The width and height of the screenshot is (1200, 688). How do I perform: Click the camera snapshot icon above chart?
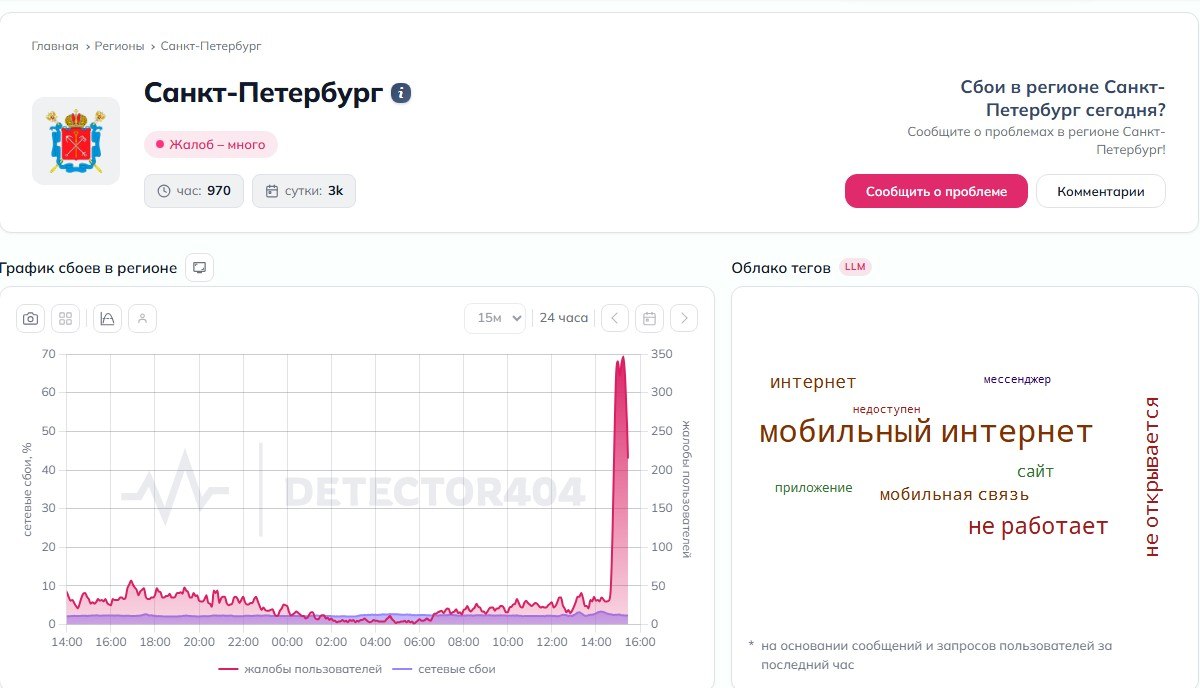point(31,318)
